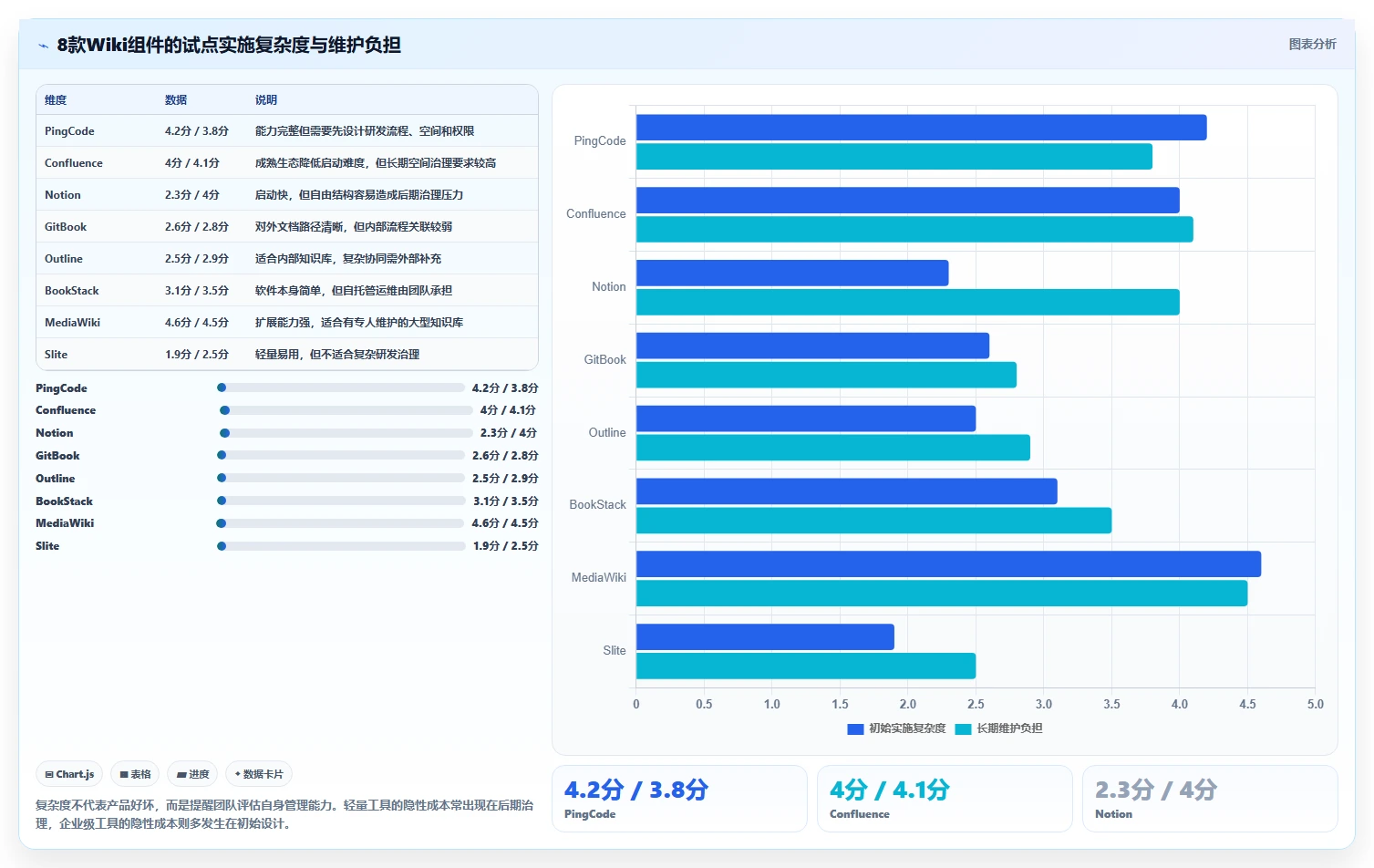Click the Slite blue bar in the chart
Viewport: 1374px width, 868px height.
765,637
